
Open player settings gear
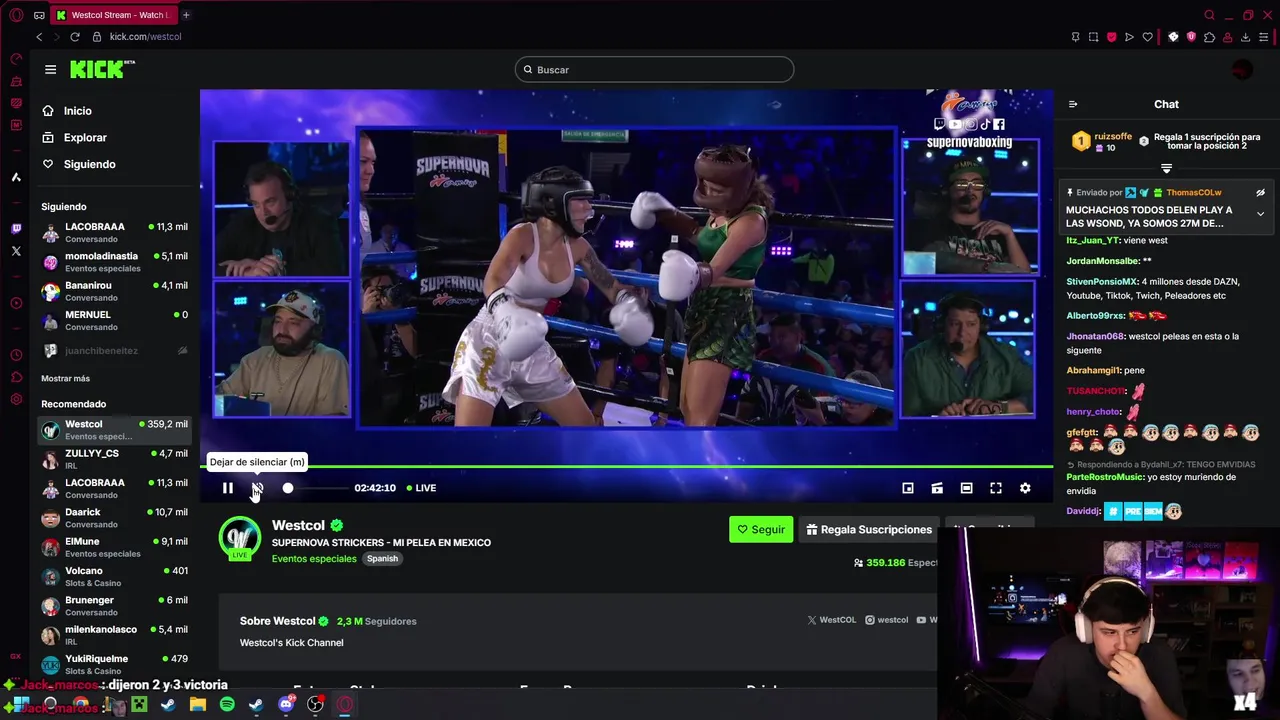[1025, 488]
